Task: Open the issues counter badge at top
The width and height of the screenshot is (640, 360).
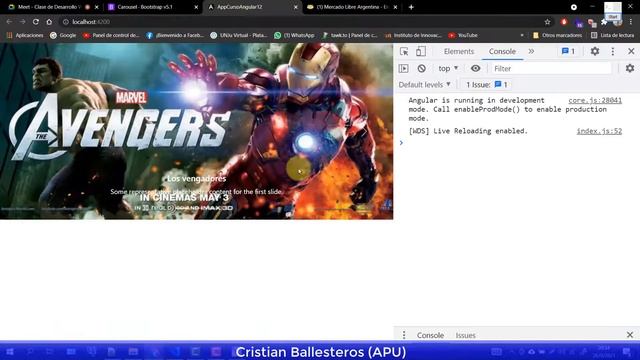Action: (568, 51)
